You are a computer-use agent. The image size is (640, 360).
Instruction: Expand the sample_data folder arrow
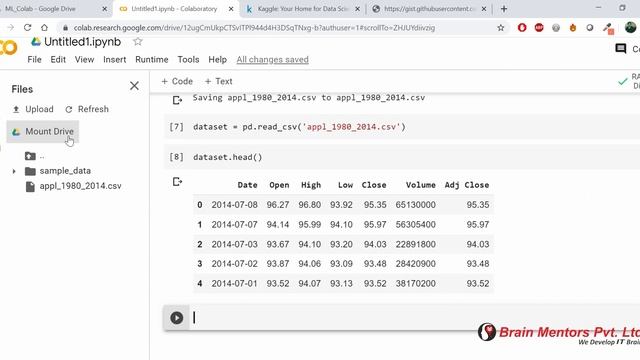[14, 171]
